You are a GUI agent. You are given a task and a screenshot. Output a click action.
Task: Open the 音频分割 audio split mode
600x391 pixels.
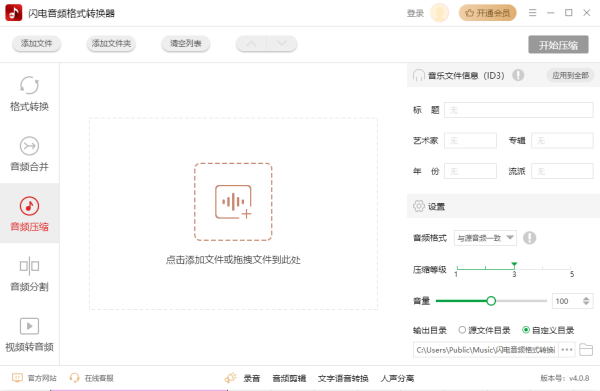click(29, 274)
